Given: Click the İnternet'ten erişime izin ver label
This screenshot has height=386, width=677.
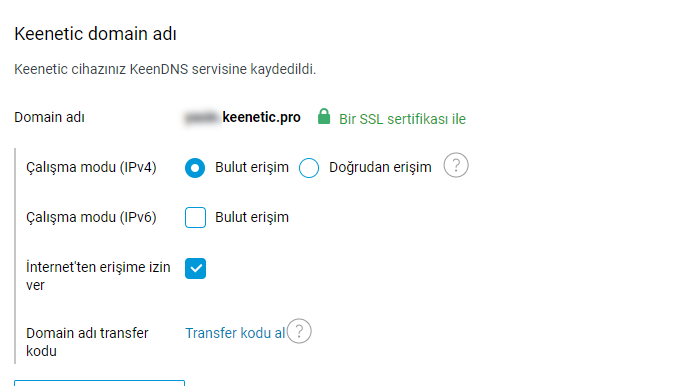Looking at the screenshot, I should click(98, 276).
